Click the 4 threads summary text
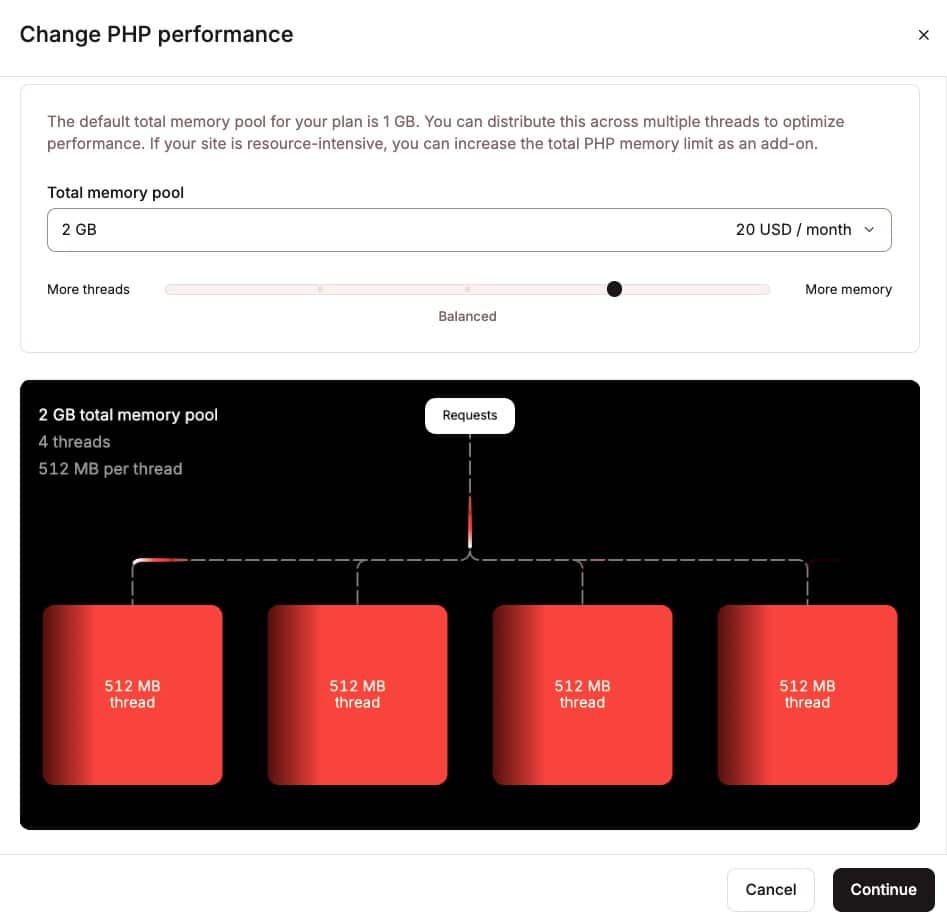This screenshot has width=947, height=921. (74, 441)
